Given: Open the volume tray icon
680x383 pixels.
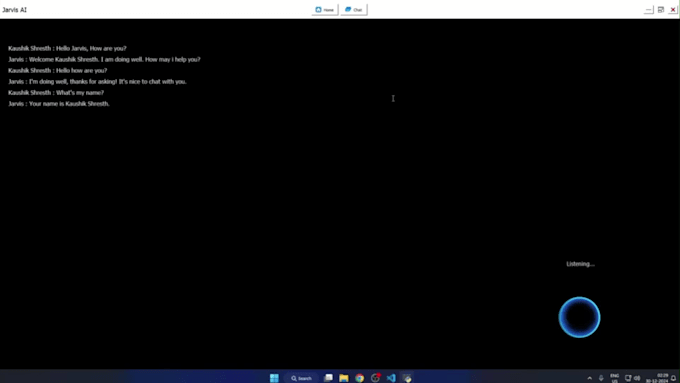Looking at the screenshot, I should pyautogui.click(x=637, y=378).
